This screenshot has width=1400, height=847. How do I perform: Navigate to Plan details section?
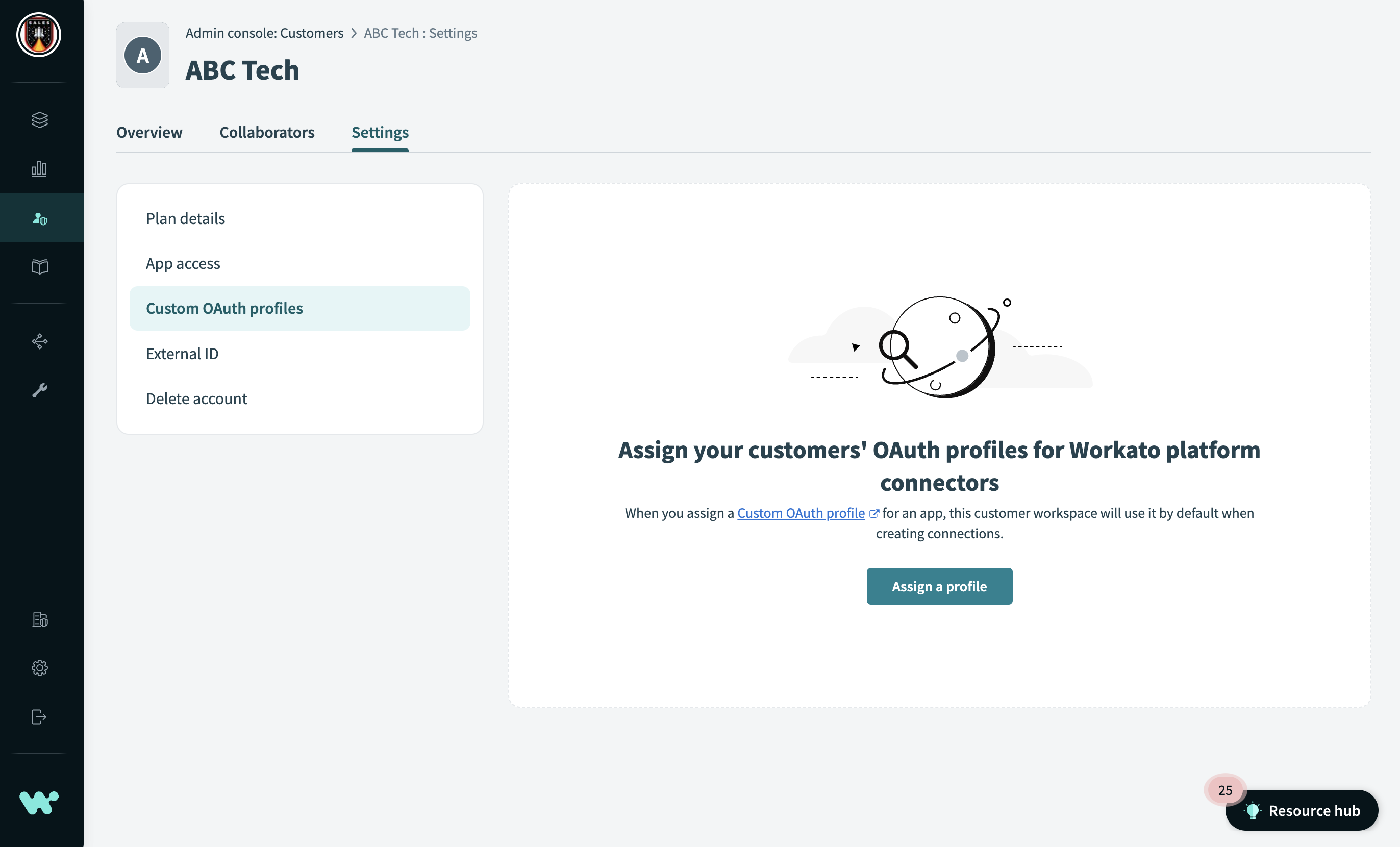(x=185, y=217)
